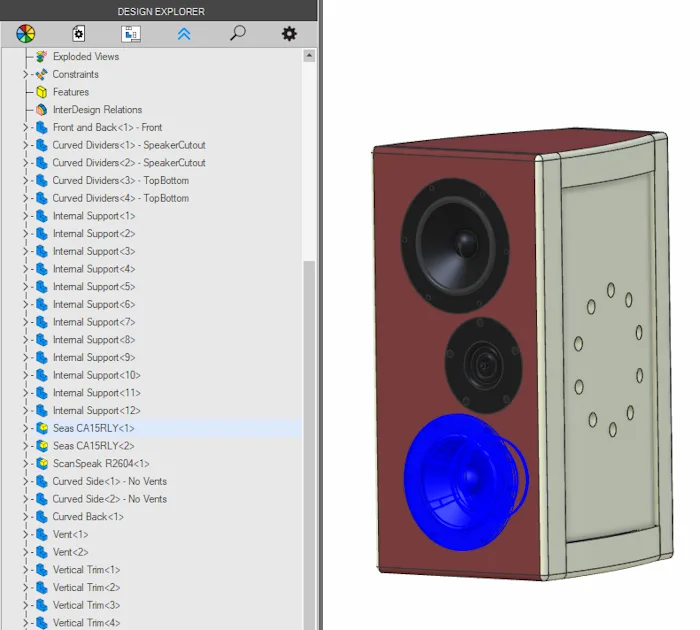Click the structure view layout icon

(x=131, y=34)
